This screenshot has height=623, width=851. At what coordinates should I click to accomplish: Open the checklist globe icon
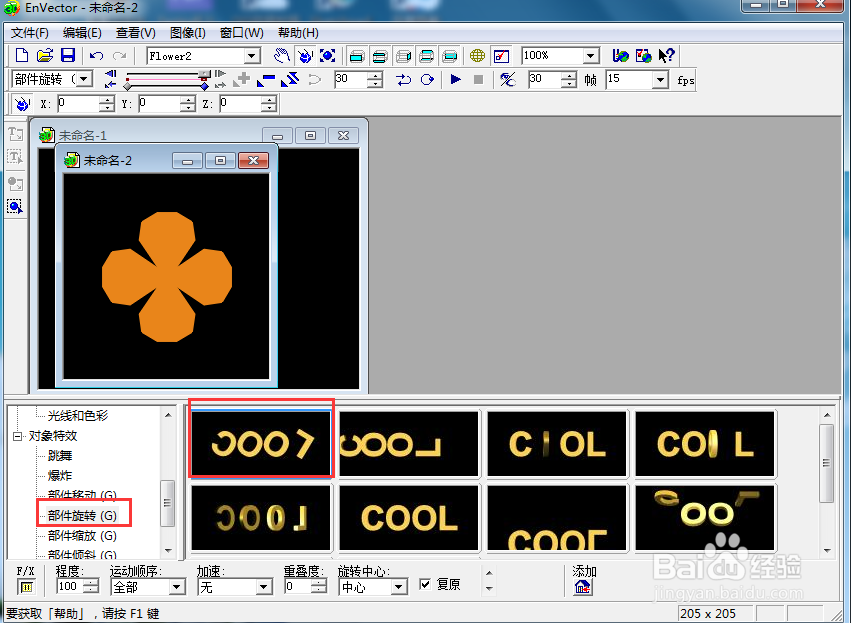pos(644,55)
